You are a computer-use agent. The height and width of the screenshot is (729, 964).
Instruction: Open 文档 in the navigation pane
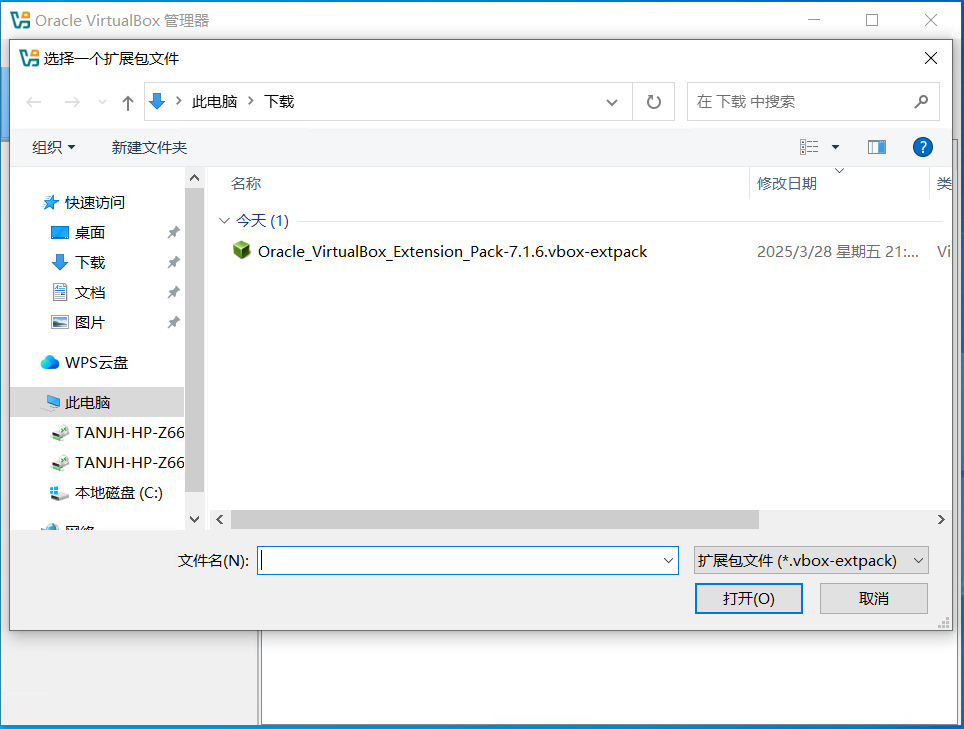point(77,293)
